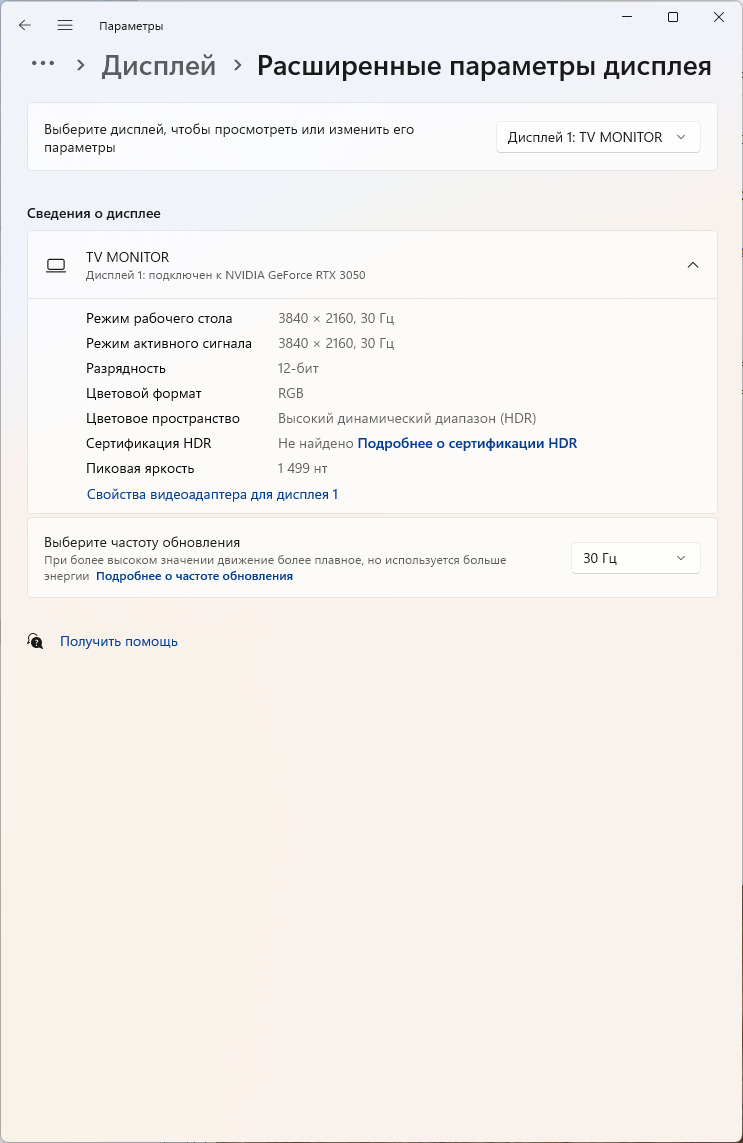Go to Дисплей in the breadcrumb
The width and height of the screenshot is (743, 1143).
[x=159, y=66]
